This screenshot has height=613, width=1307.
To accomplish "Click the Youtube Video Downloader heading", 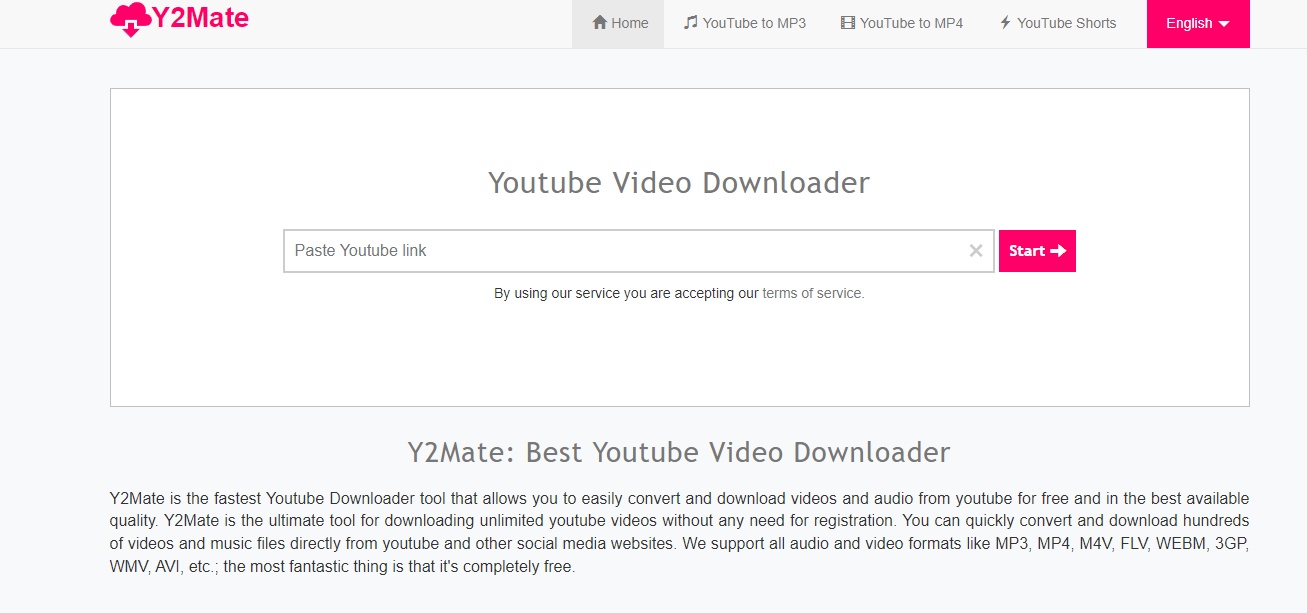I will coord(679,183).
